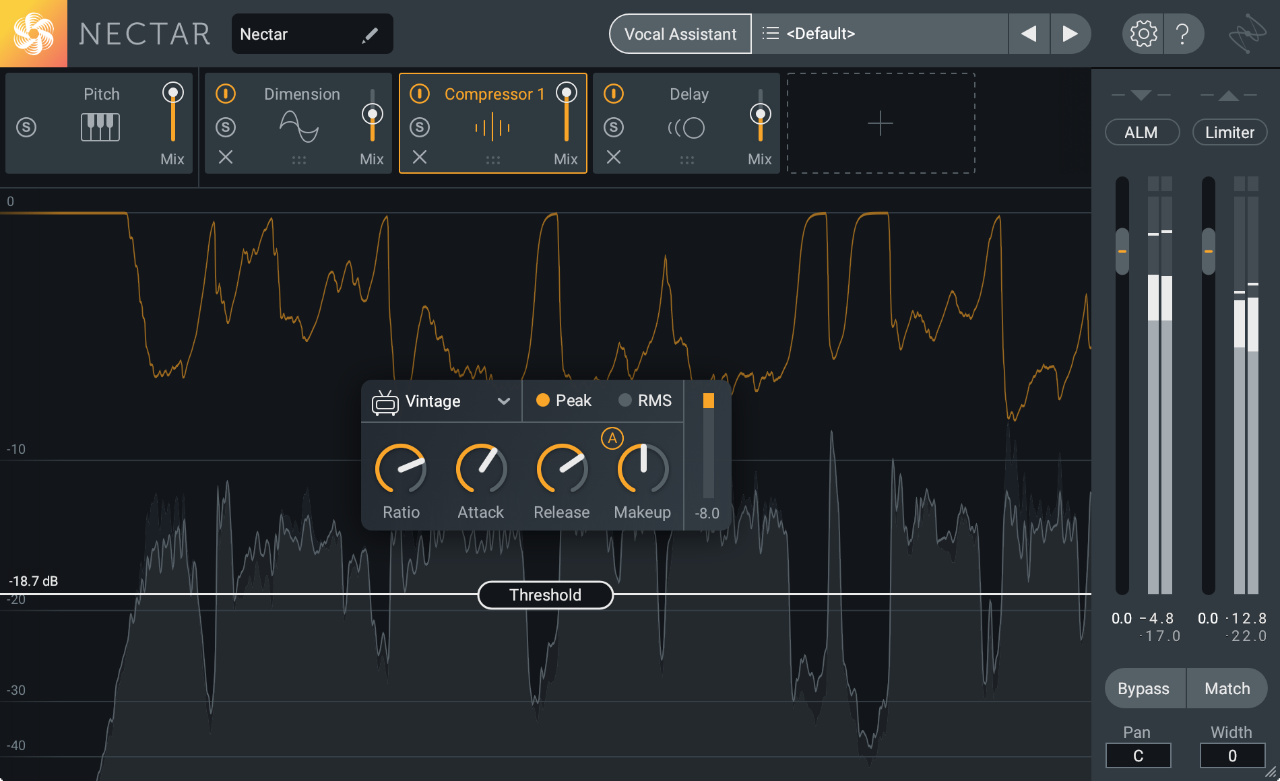
Task: Click the Vintage TV icon in the compressor panel
Action: coord(384,400)
